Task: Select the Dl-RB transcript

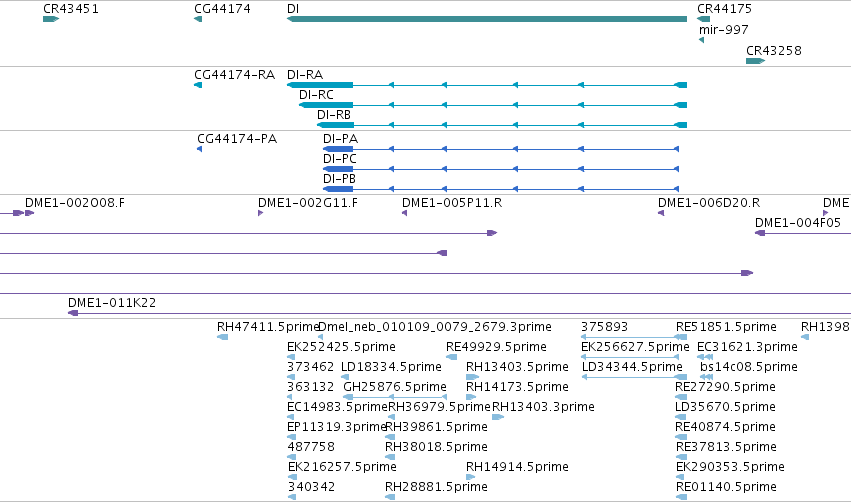Action: point(502,125)
